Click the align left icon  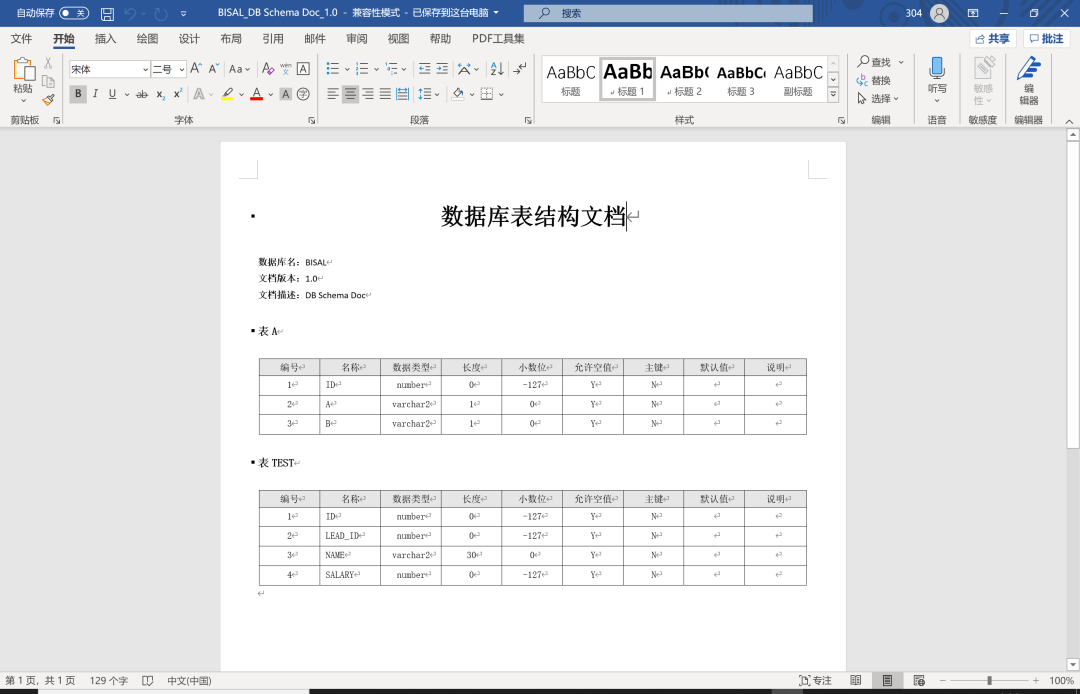coord(333,93)
